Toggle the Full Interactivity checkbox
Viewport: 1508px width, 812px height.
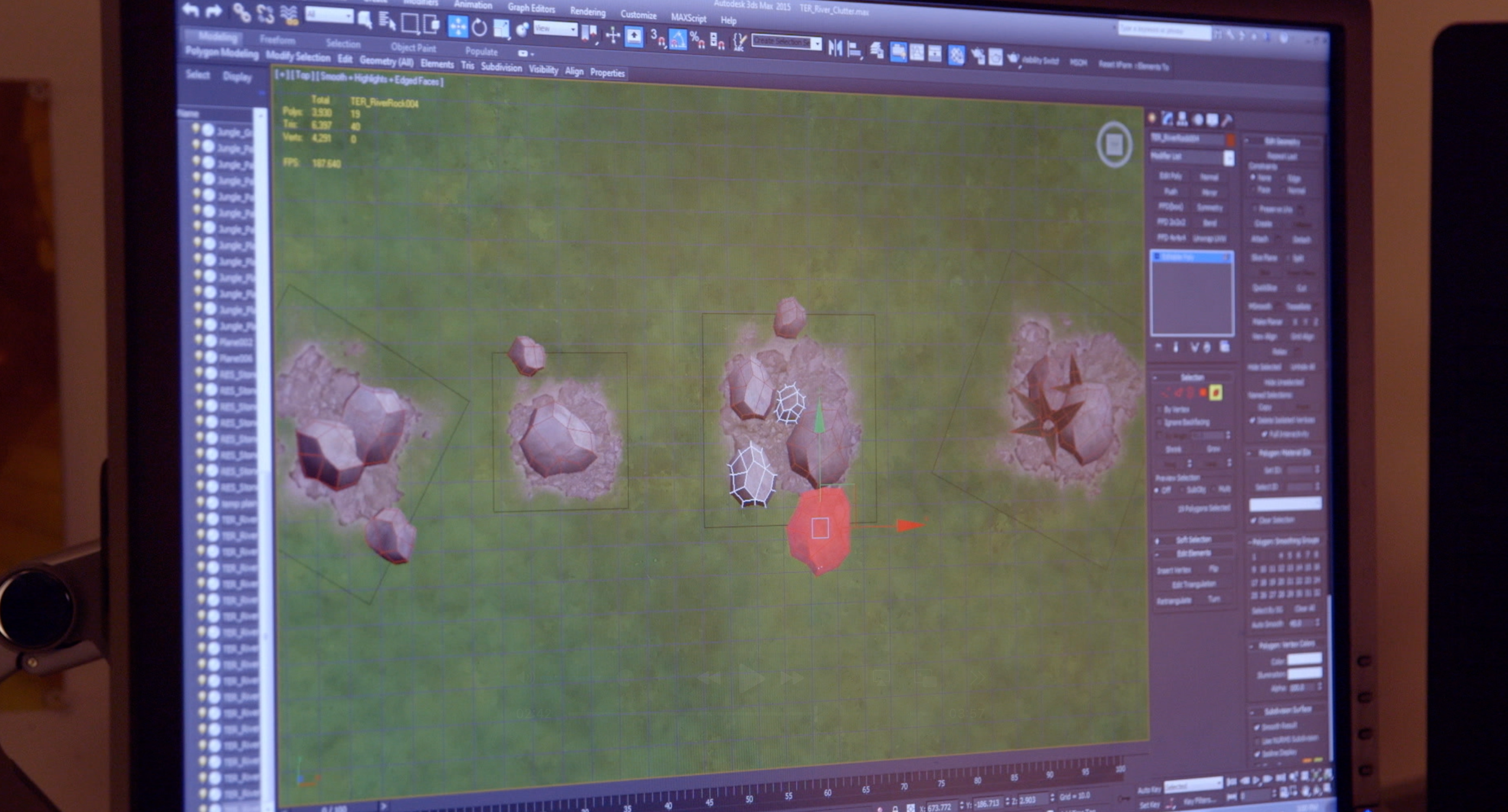1264,434
